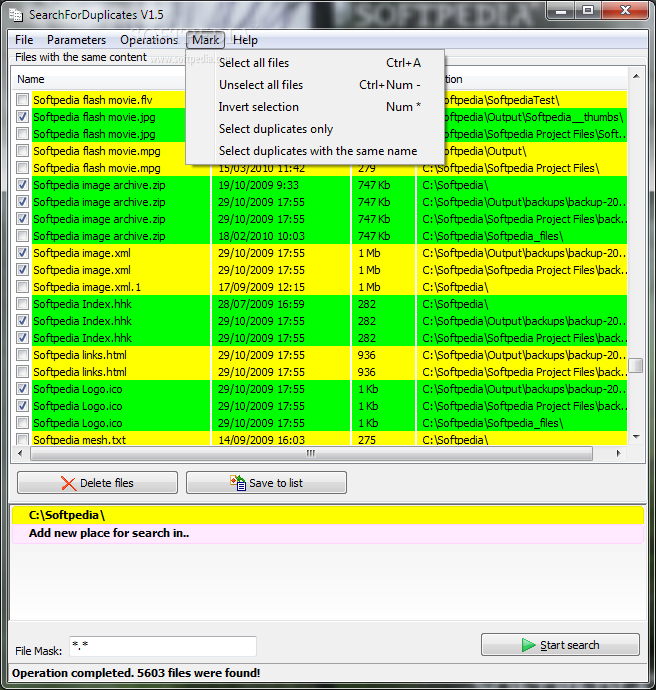Click the C:\Softpedia\Softpedia_files\ path of image archive.zip

point(492,236)
